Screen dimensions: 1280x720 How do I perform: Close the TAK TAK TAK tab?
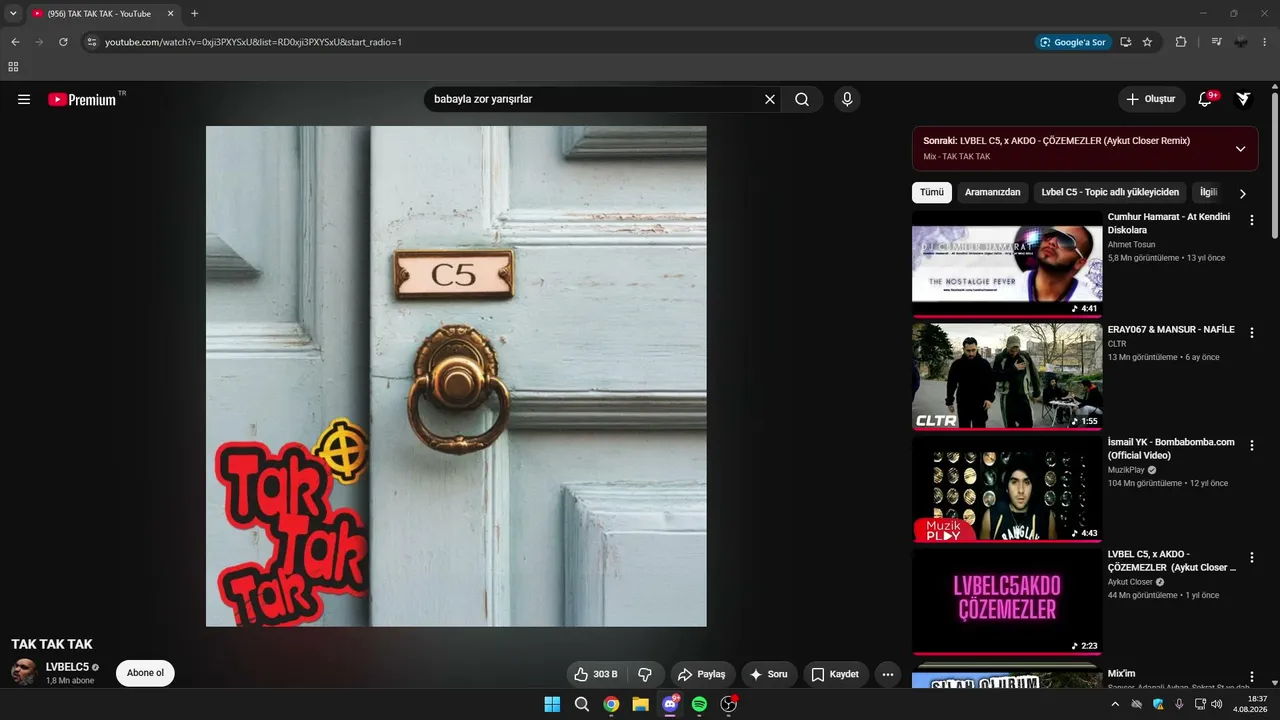coord(170,14)
